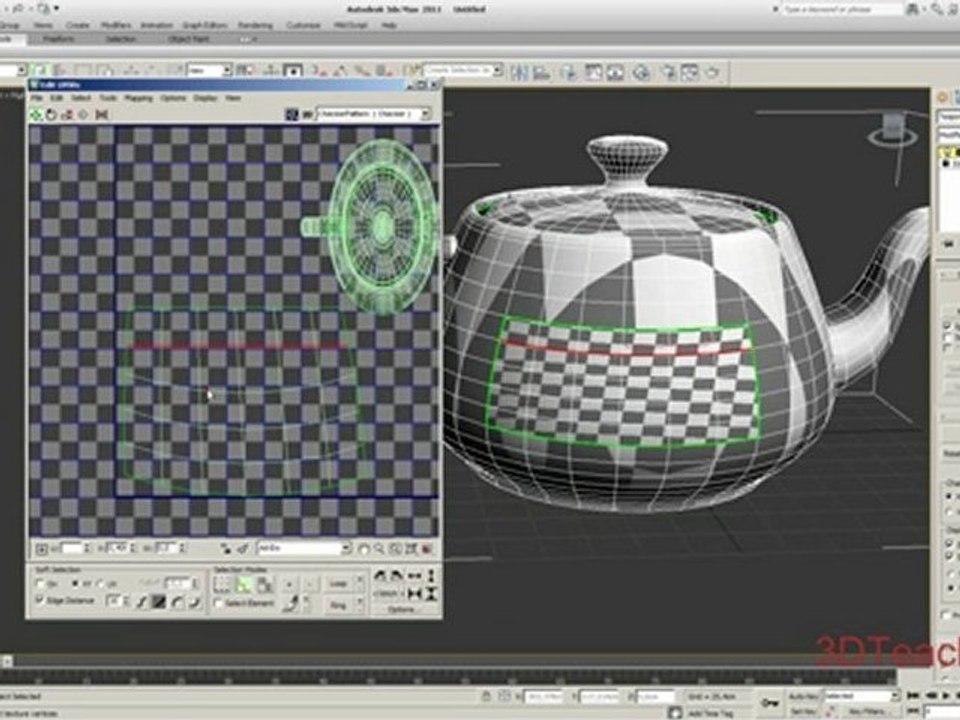Open the View menu in Edit UVWs

tap(233, 98)
